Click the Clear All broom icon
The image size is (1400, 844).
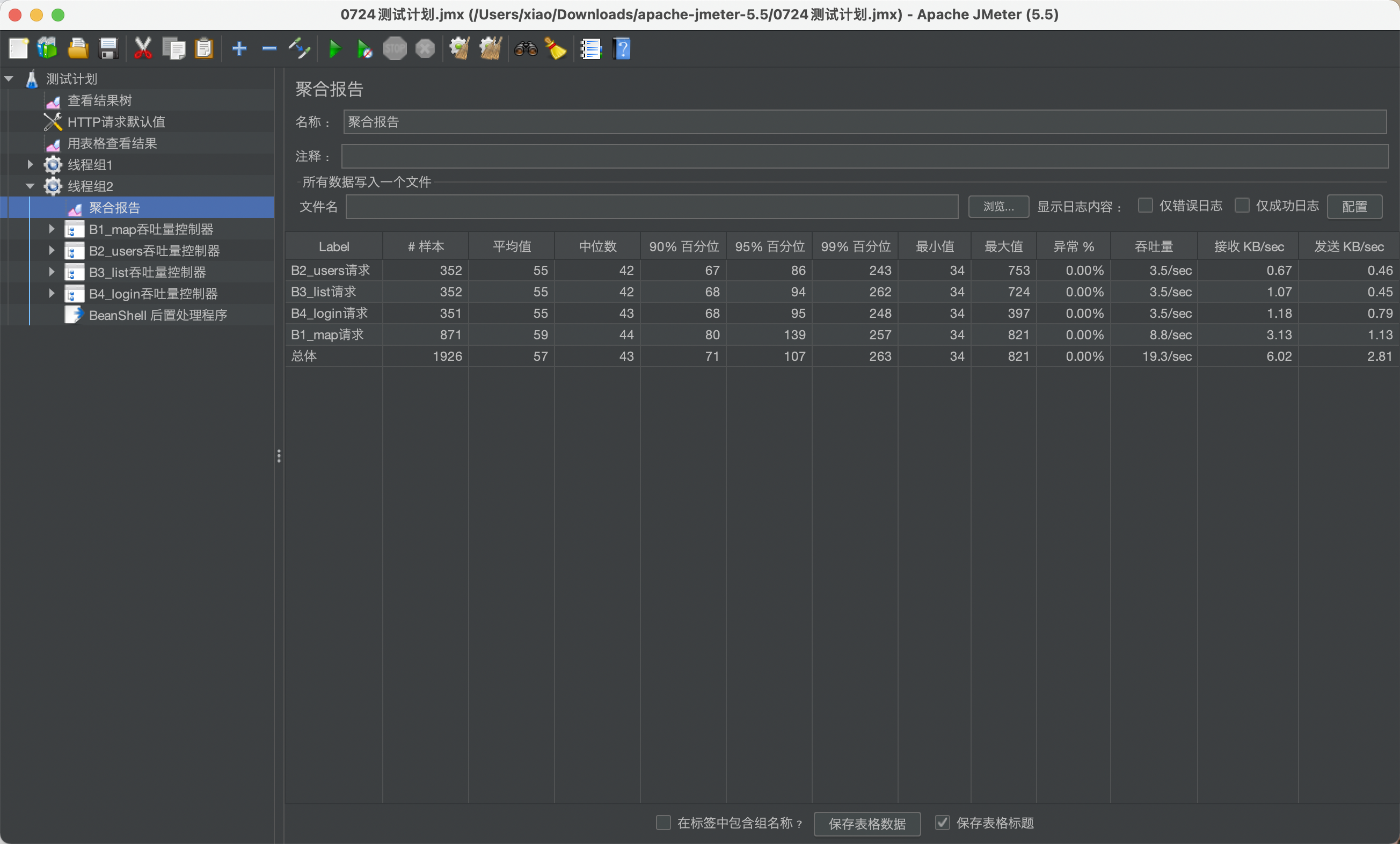pos(491,49)
